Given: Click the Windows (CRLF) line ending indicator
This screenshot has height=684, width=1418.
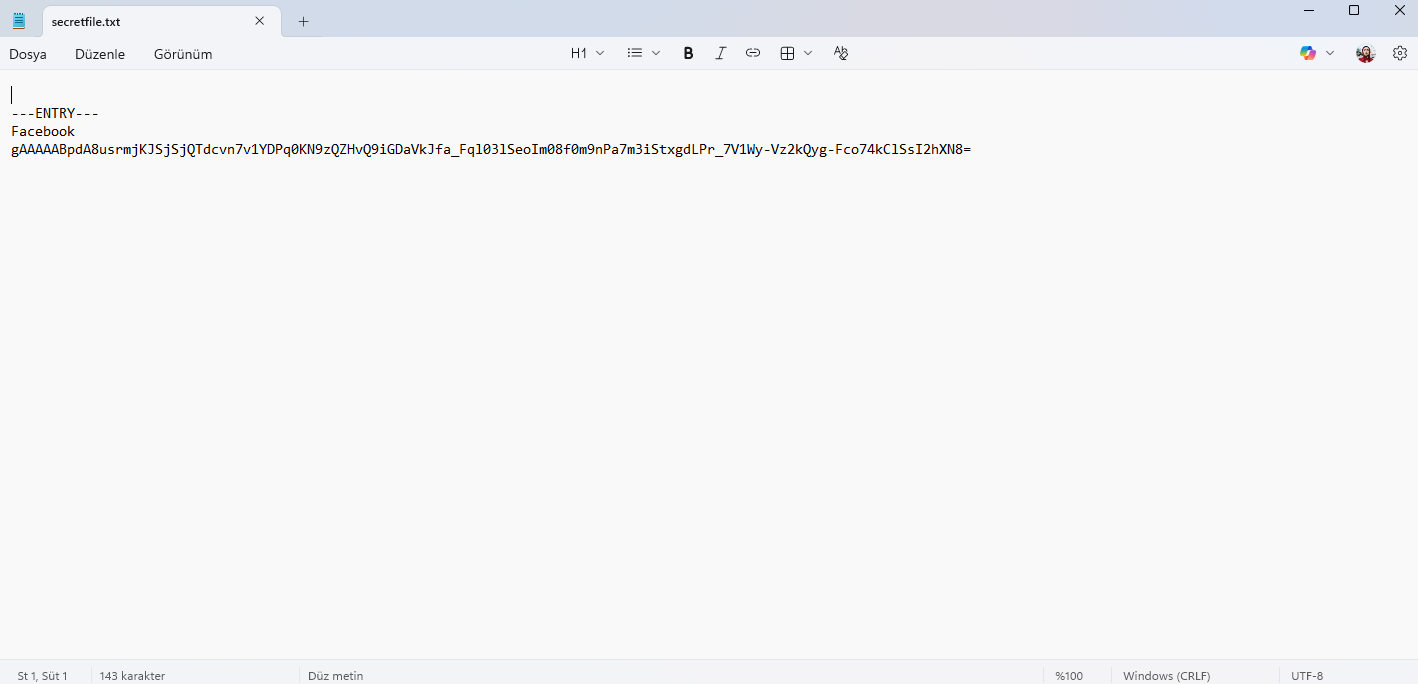Looking at the screenshot, I should tap(1166, 675).
